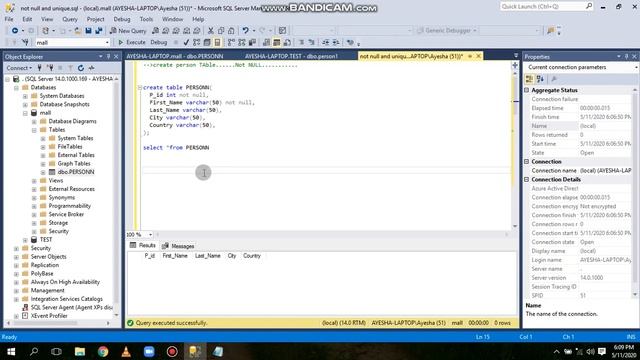Viewport: 640px width, 360px height.
Task: Collapse the Aggregate Status section in Properties
Action: [527, 90]
